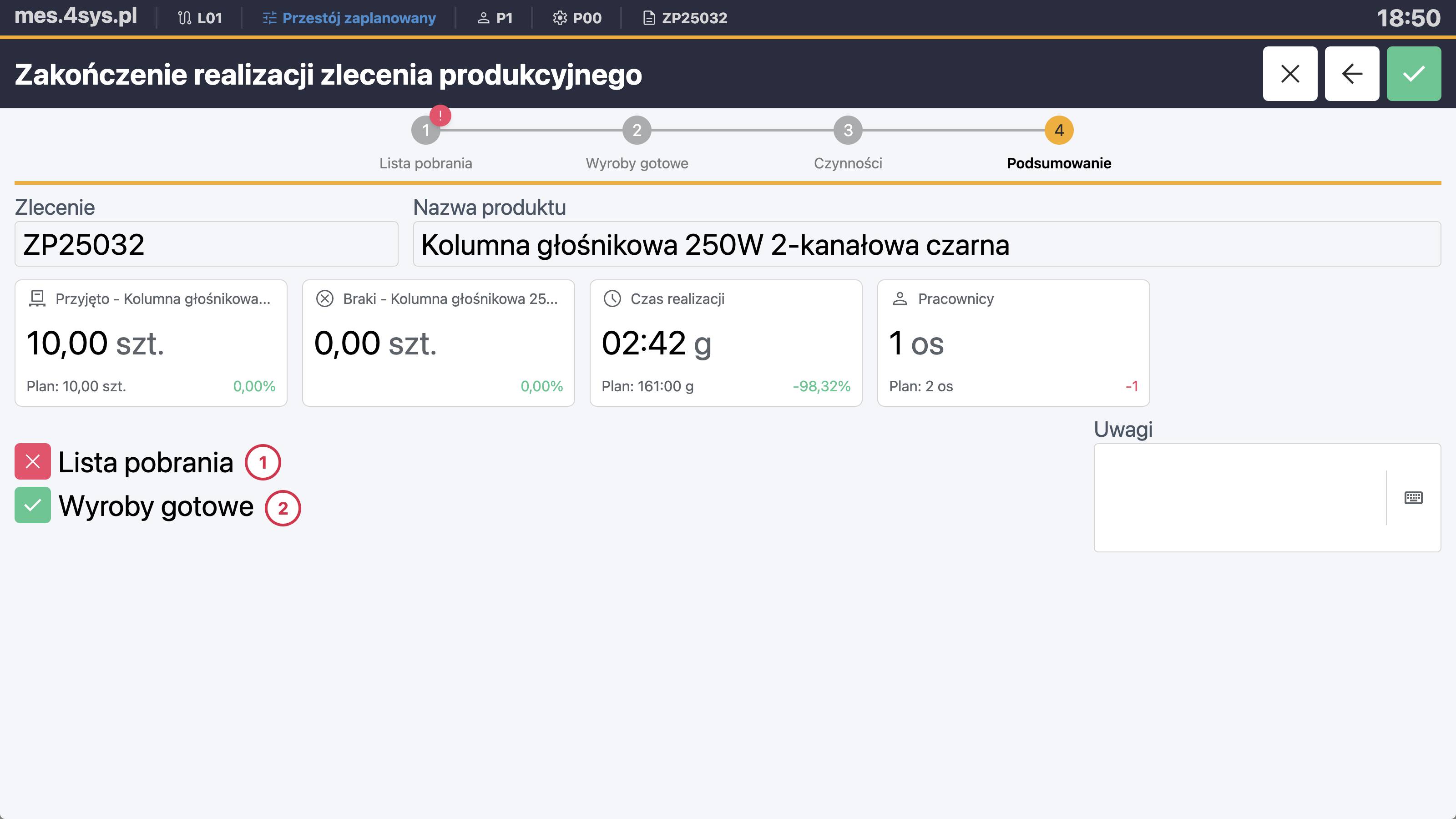Switch to step 2 Wyroby gotowe
The image size is (1456, 819).
(637, 131)
